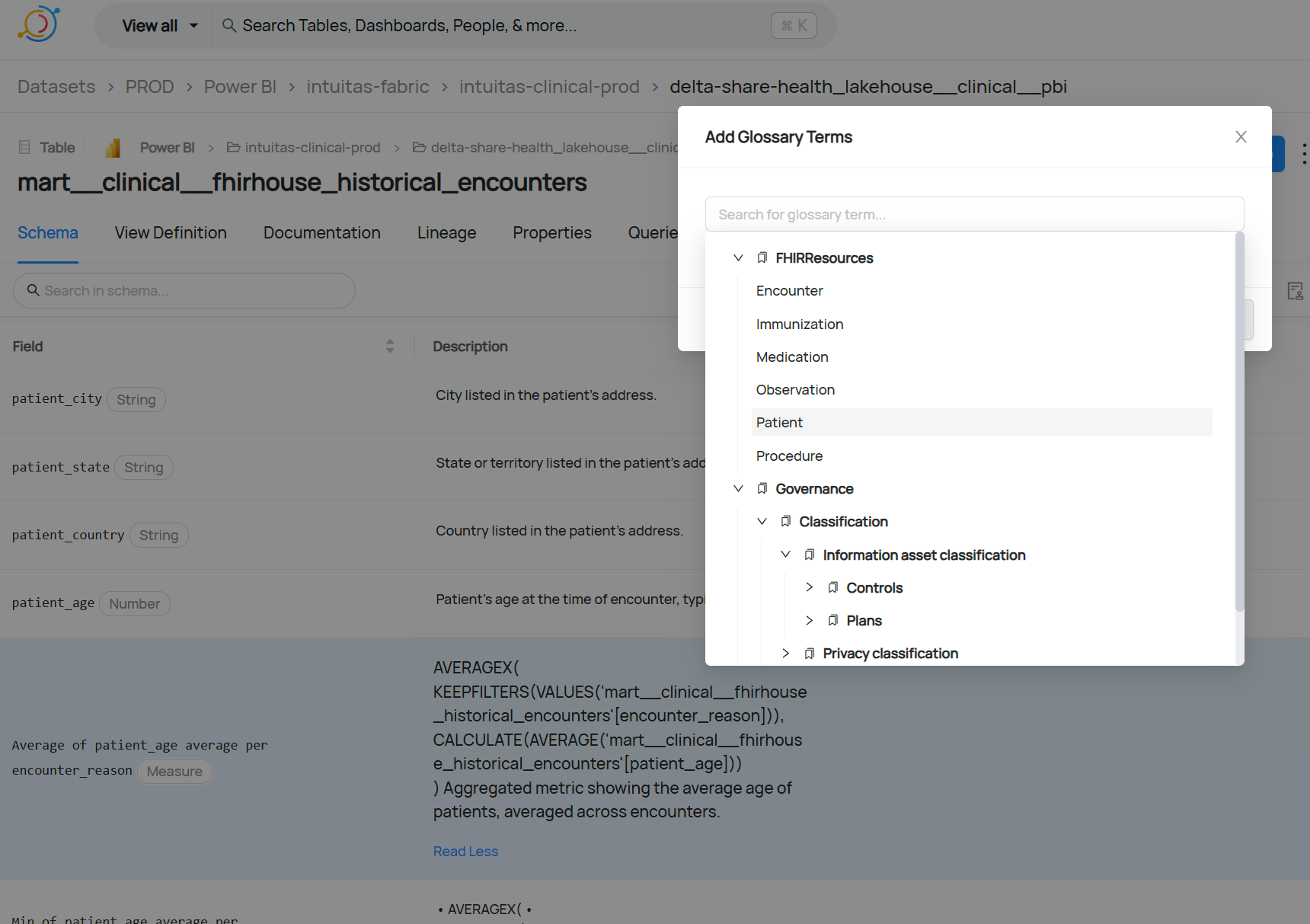1310x924 pixels.
Task: Switch to the Lineage tab
Action: pyautogui.click(x=446, y=233)
